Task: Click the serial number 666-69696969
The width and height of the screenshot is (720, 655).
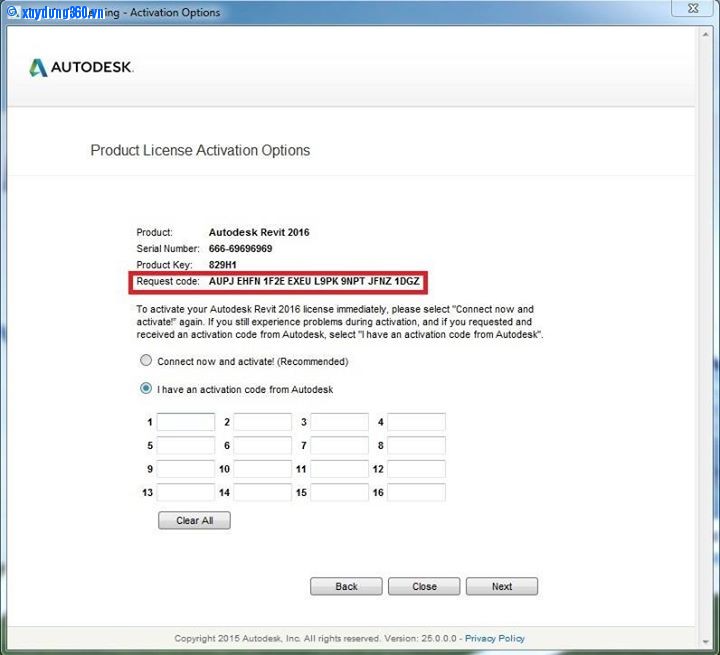Action: 240,248
